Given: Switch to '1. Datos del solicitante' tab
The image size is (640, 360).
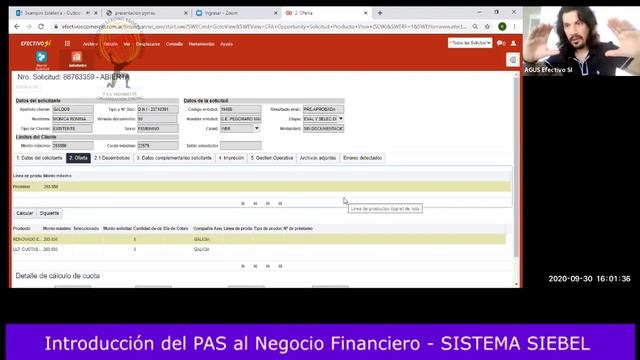Looking at the screenshot, I should 40,158.
